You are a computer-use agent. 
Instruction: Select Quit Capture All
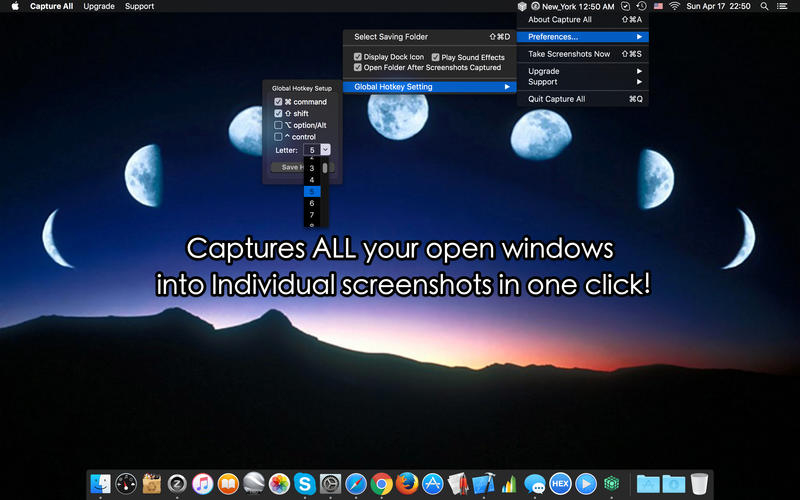point(556,99)
